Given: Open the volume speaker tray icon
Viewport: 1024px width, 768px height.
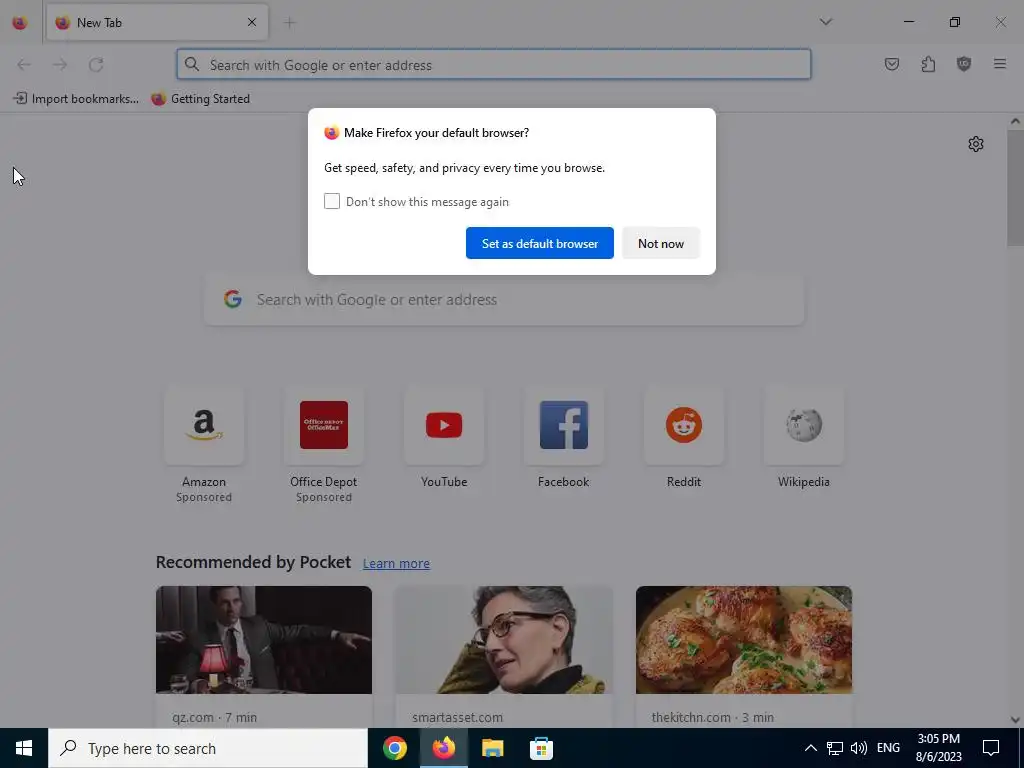Looking at the screenshot, I should coord(859,748).
